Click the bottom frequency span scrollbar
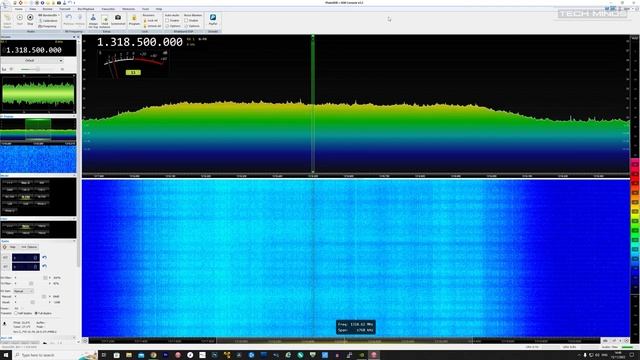 click(344, 341)
